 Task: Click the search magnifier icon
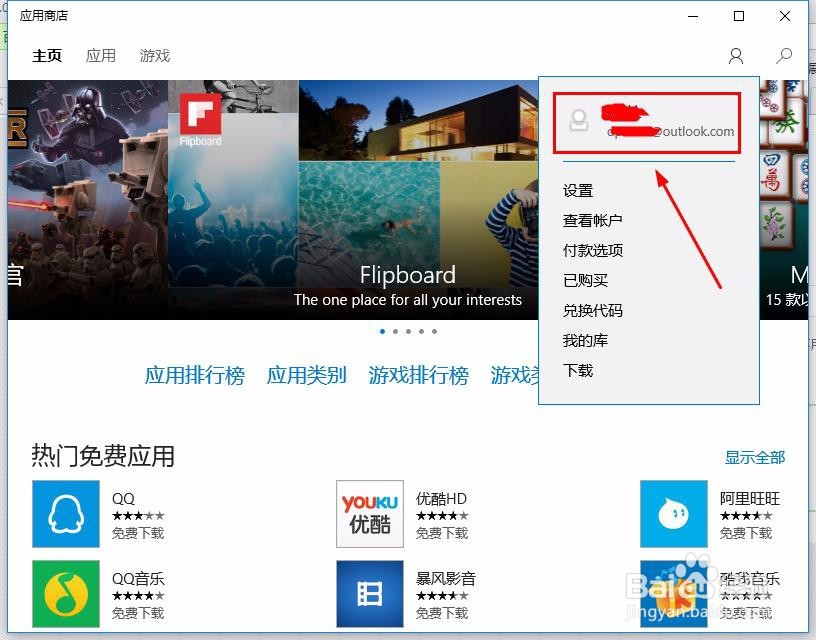pos(784,56)
